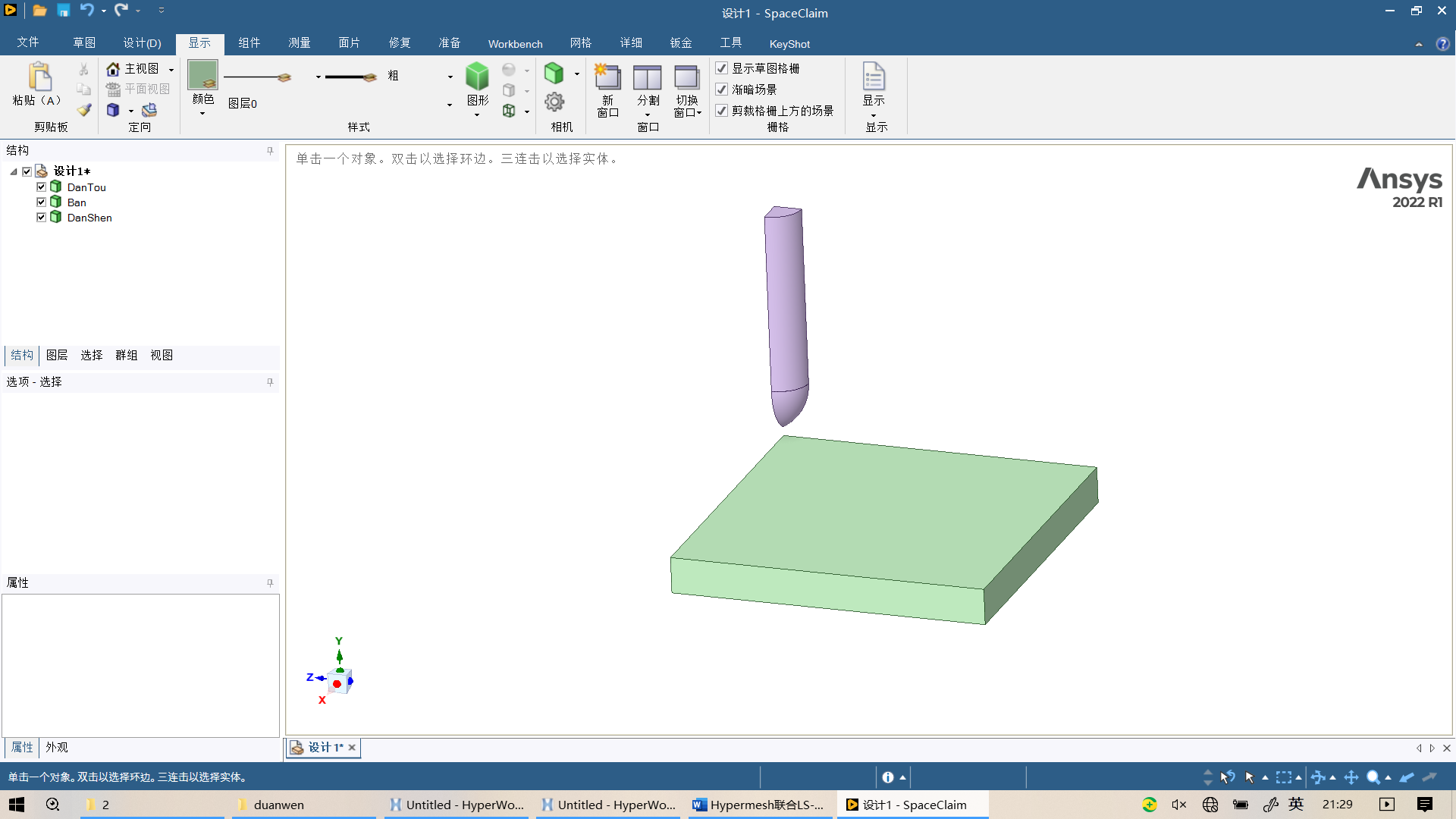Click the previous view arrow in status bar
Viewport: 1456px width, 819px height.
pyautogui.click(x=1407, y=777)
